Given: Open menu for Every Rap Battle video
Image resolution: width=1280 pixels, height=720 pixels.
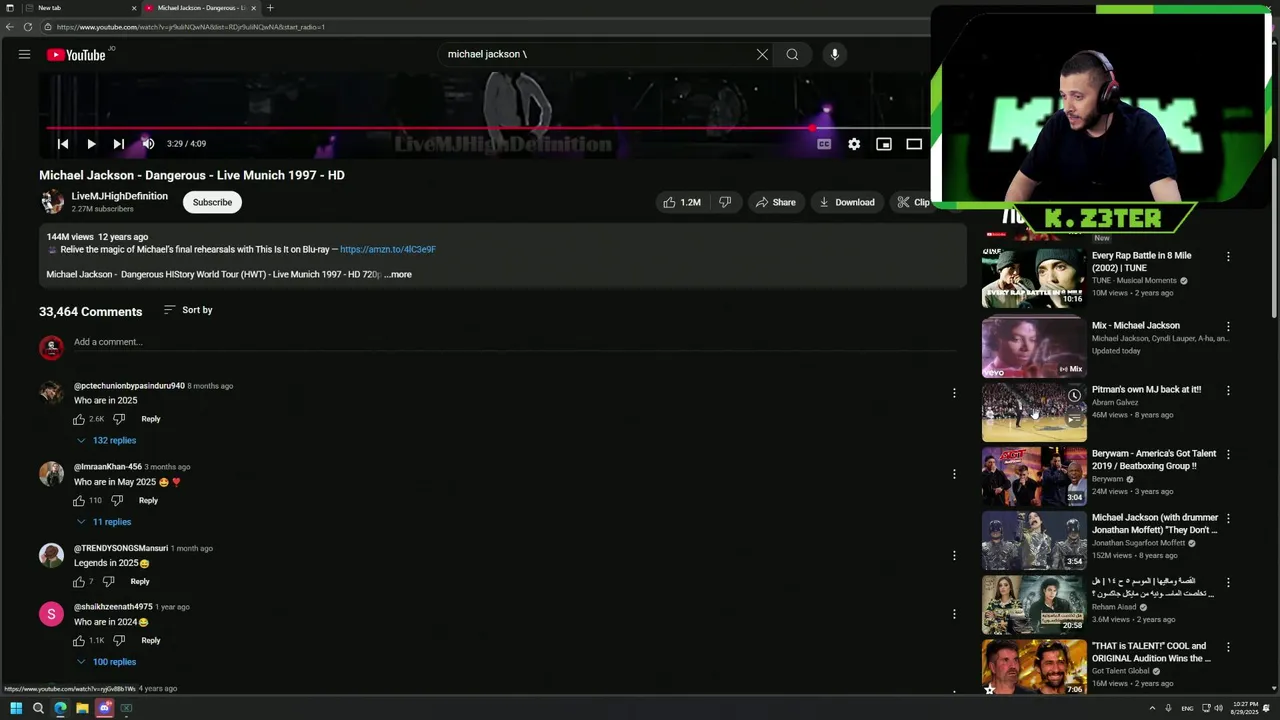Looking at the screenshot, I should pyautogui.click(x=1228, y=257).
